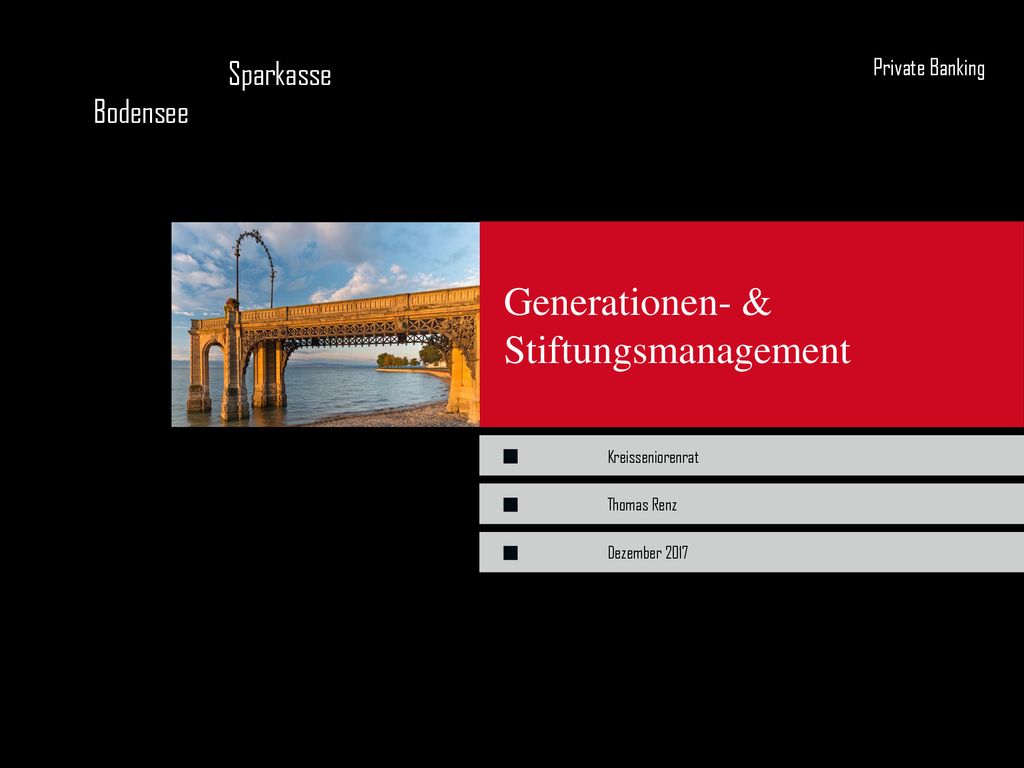The width and height of the screenshot is (1024, 768).
Task: Click the 'Sparkasse' logo text
Action: pyautogui.click(x=280, y=74)
